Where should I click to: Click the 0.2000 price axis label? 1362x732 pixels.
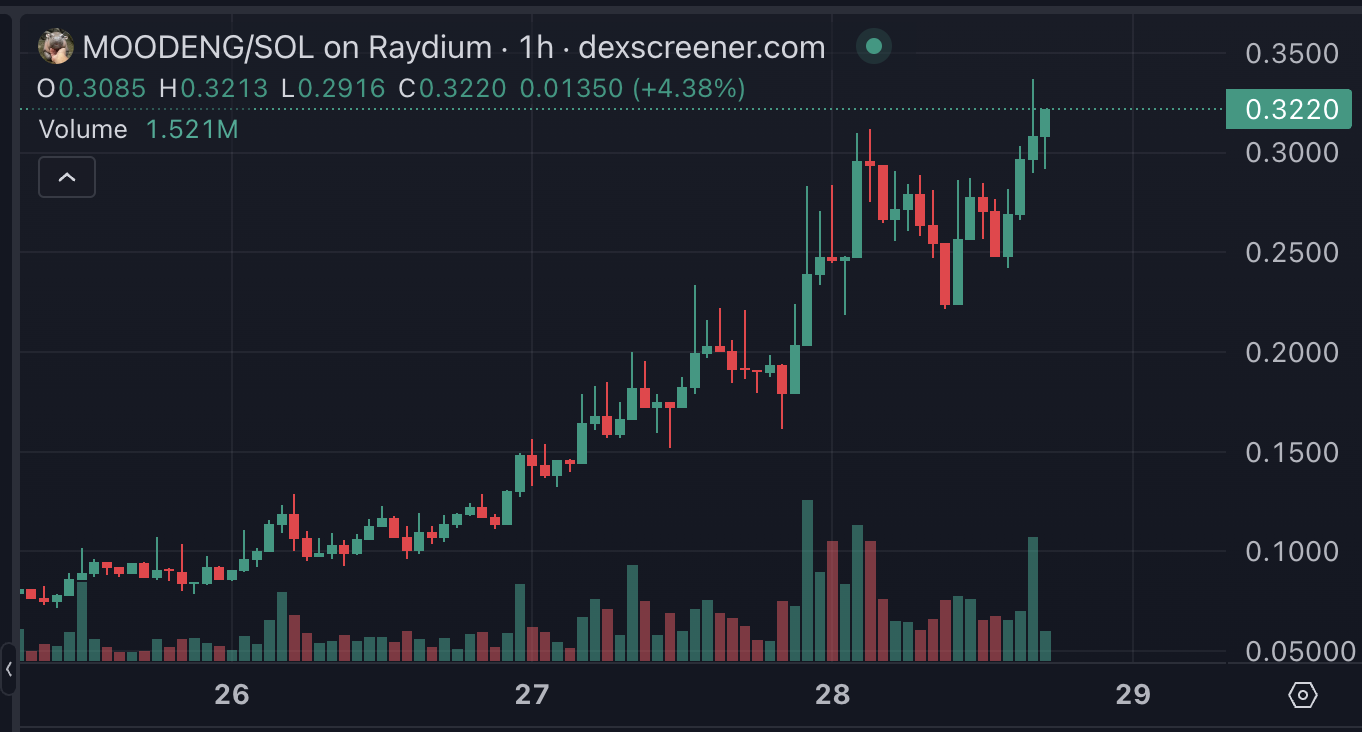1292,353
